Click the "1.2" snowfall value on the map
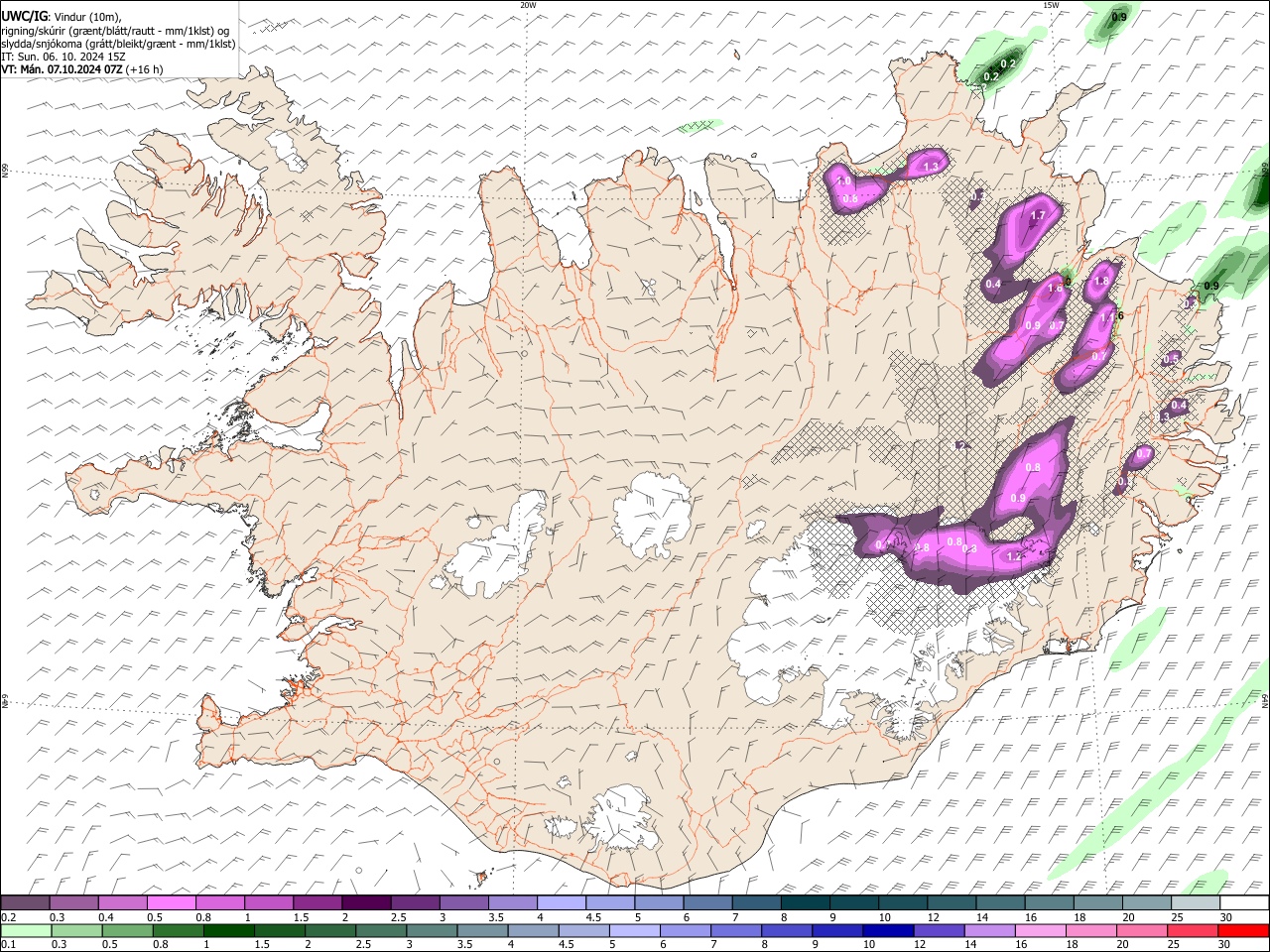This screenshot has height=952, width=1270. tap(1014, 557)
